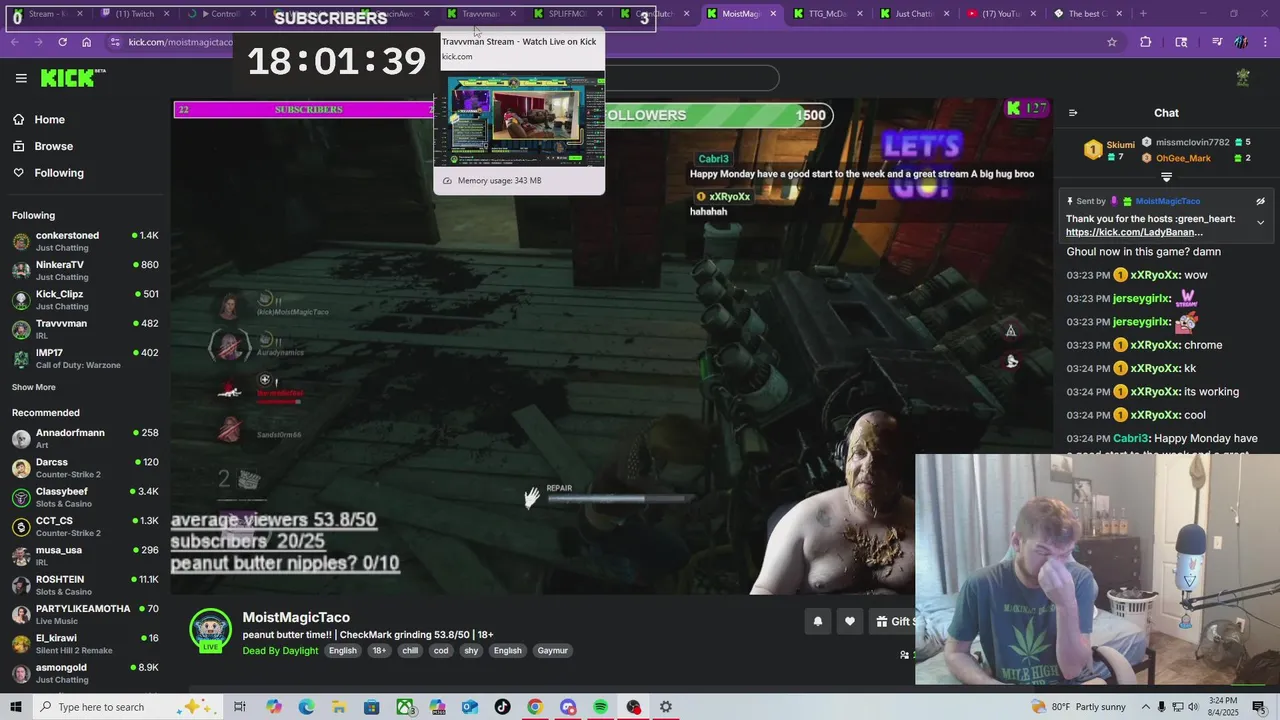Viewport: 1280px width, 720px height.
Task: Collapse the chat panel
Action: pos(1073,113)
